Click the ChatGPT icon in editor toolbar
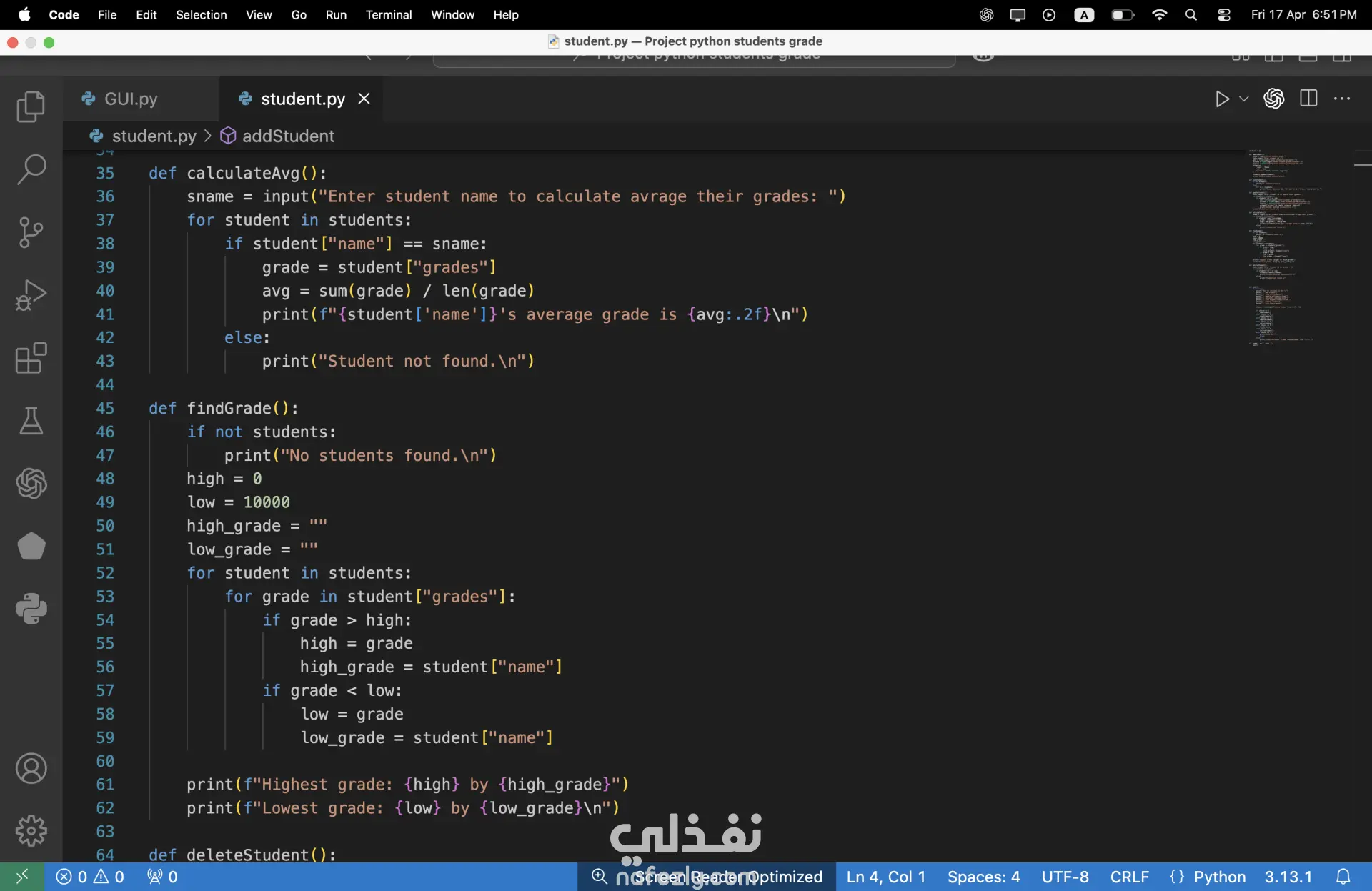This screenshot has height=891, width=1372. tap(1273, 99)
